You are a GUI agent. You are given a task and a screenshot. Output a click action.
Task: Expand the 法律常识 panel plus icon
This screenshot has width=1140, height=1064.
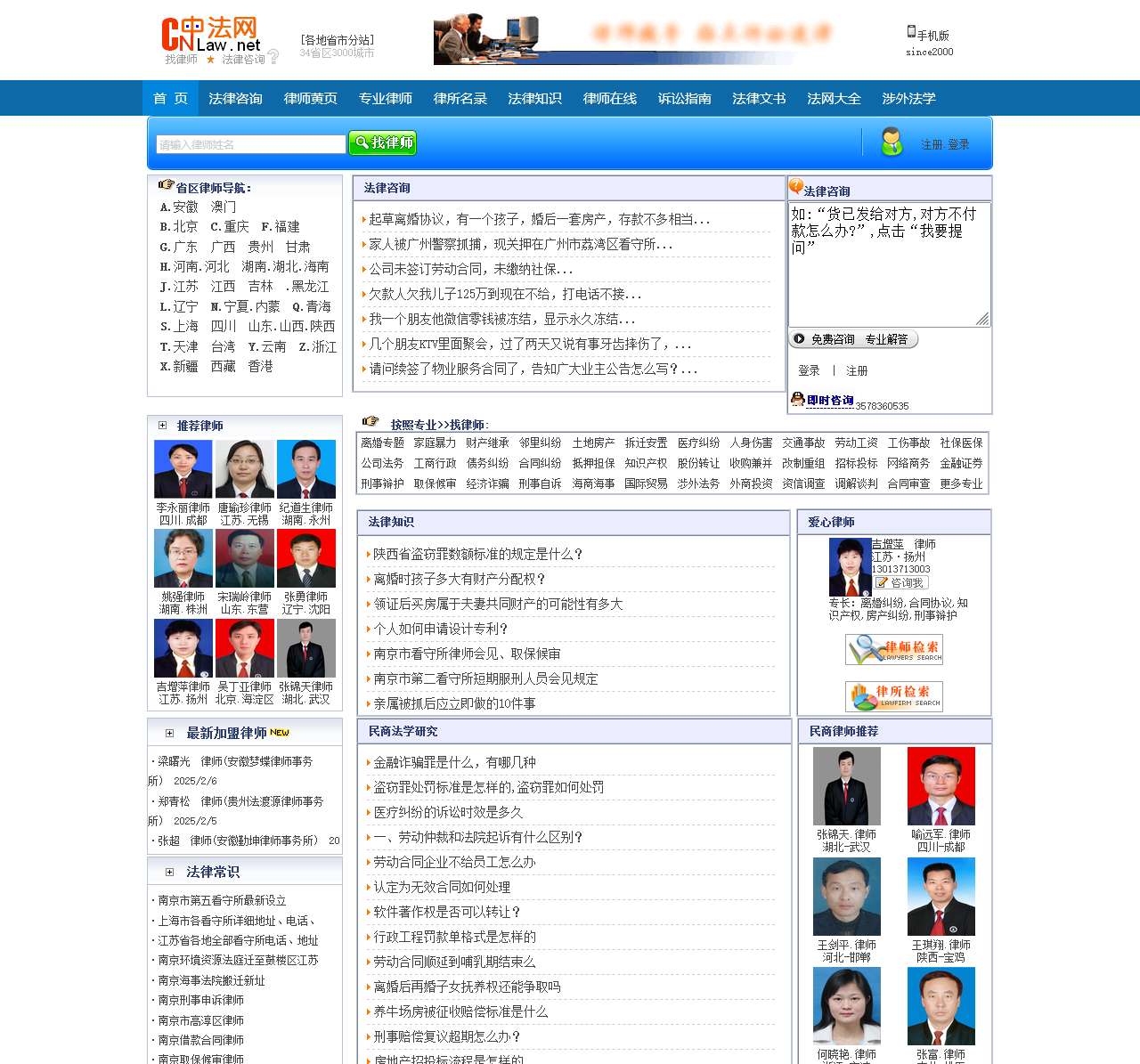(169, 873)
